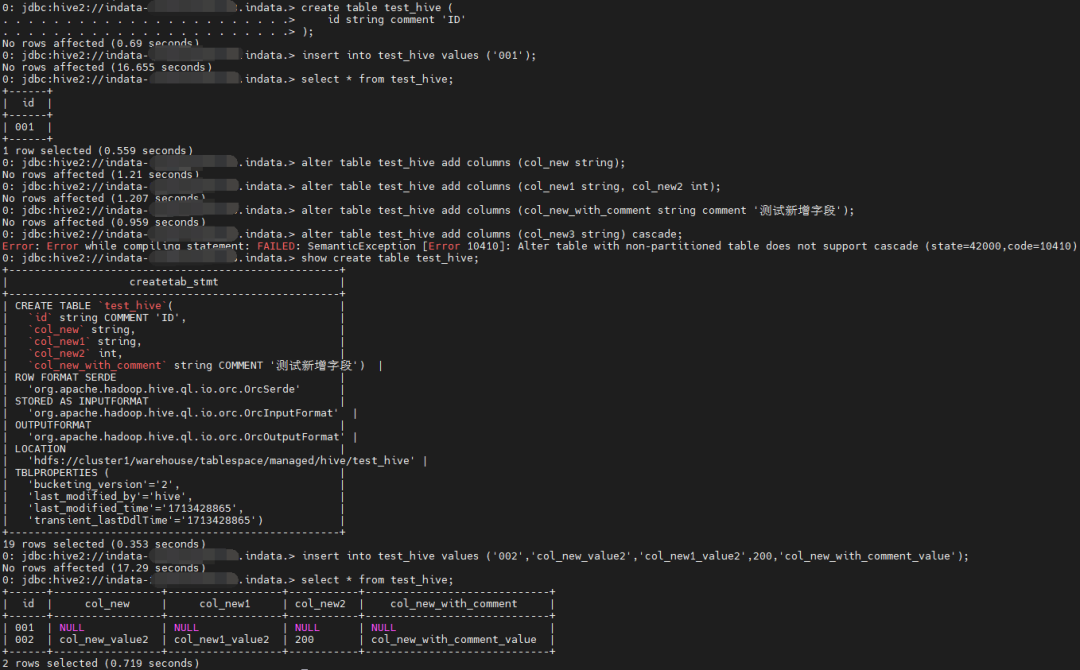Click 'col_new1' header in final result table

click(x=225, y=604)
